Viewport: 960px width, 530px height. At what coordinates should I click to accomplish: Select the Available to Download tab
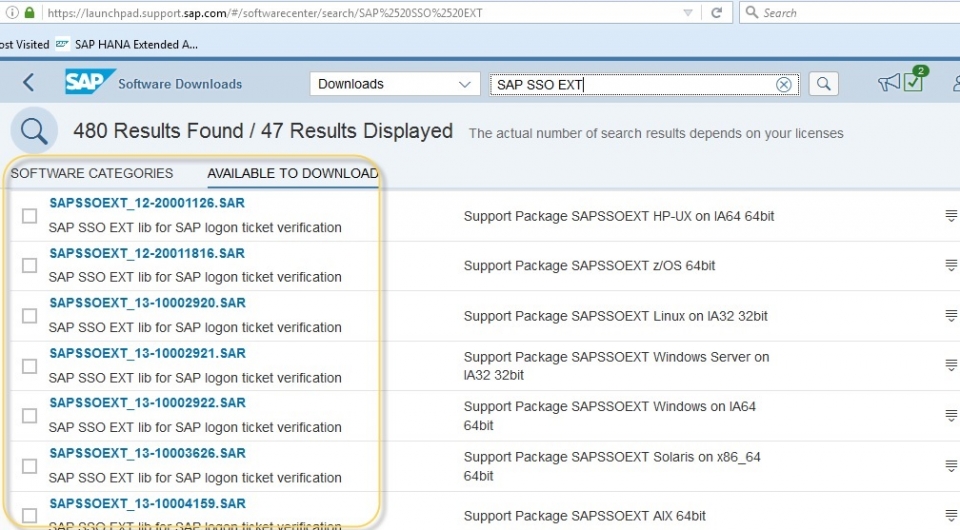293,173
